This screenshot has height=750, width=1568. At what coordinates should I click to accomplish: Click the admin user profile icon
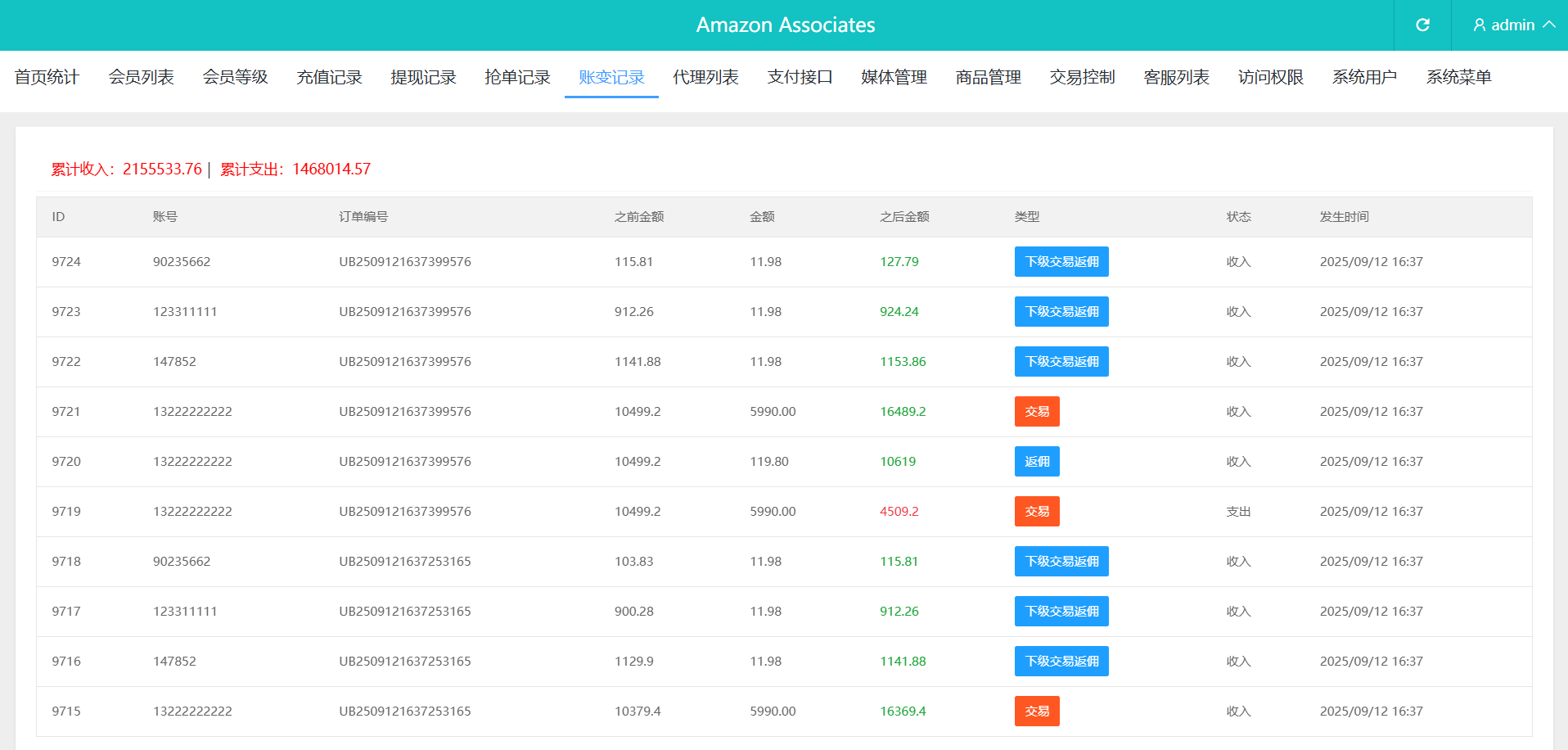[1479, 25]
